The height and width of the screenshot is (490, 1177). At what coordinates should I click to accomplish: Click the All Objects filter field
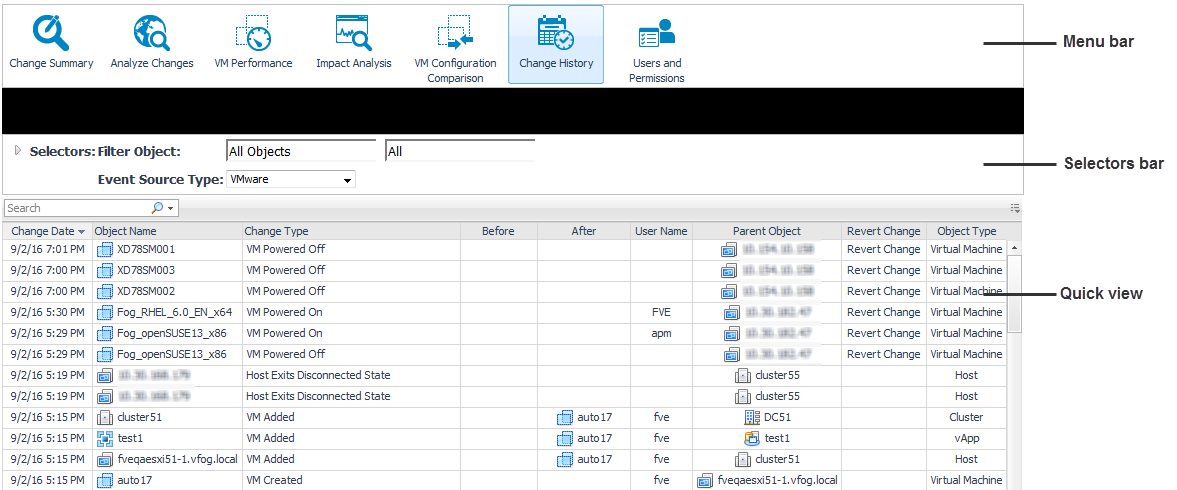pos(301,151)
